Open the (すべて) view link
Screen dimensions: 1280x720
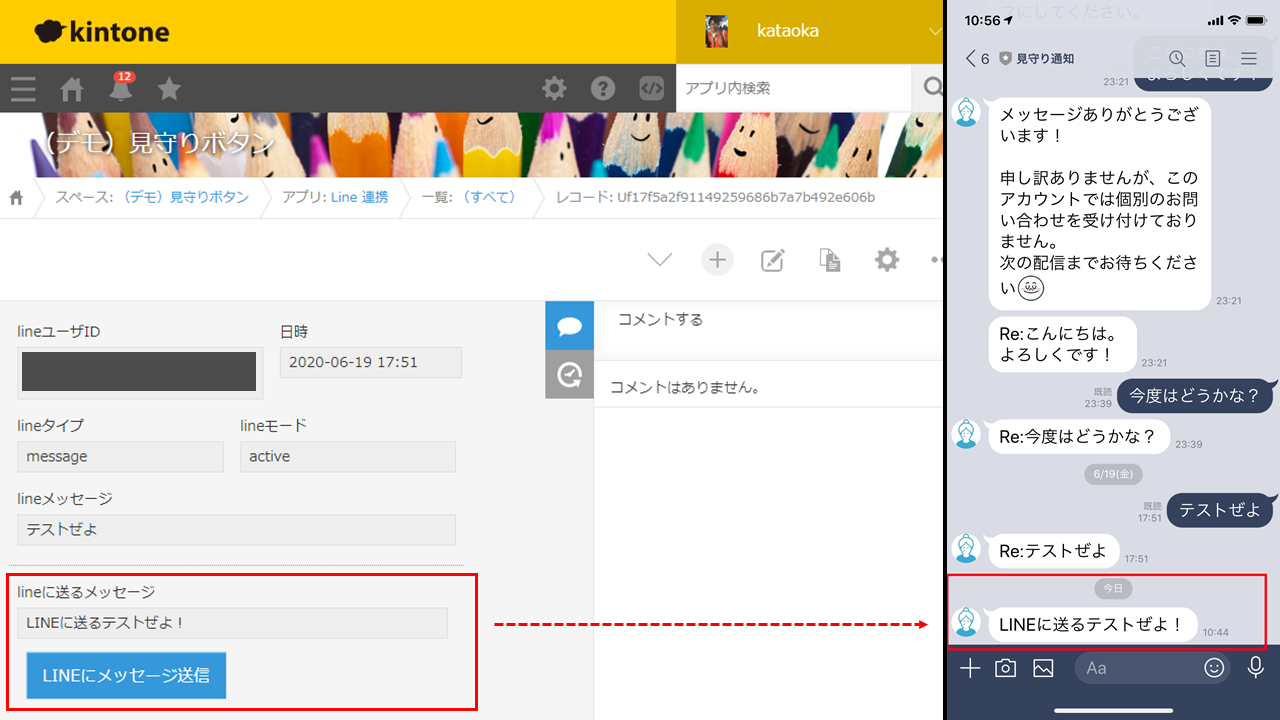click(x=488, y=197)
